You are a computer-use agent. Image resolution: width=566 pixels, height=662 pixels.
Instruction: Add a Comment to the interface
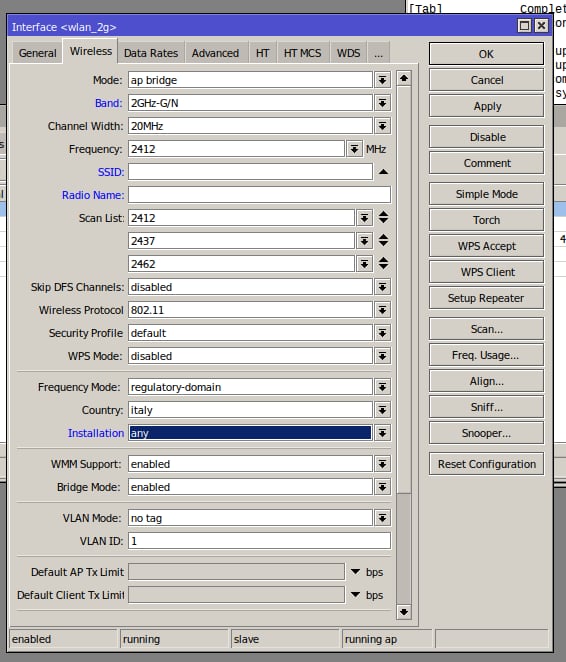pos(486,163)
